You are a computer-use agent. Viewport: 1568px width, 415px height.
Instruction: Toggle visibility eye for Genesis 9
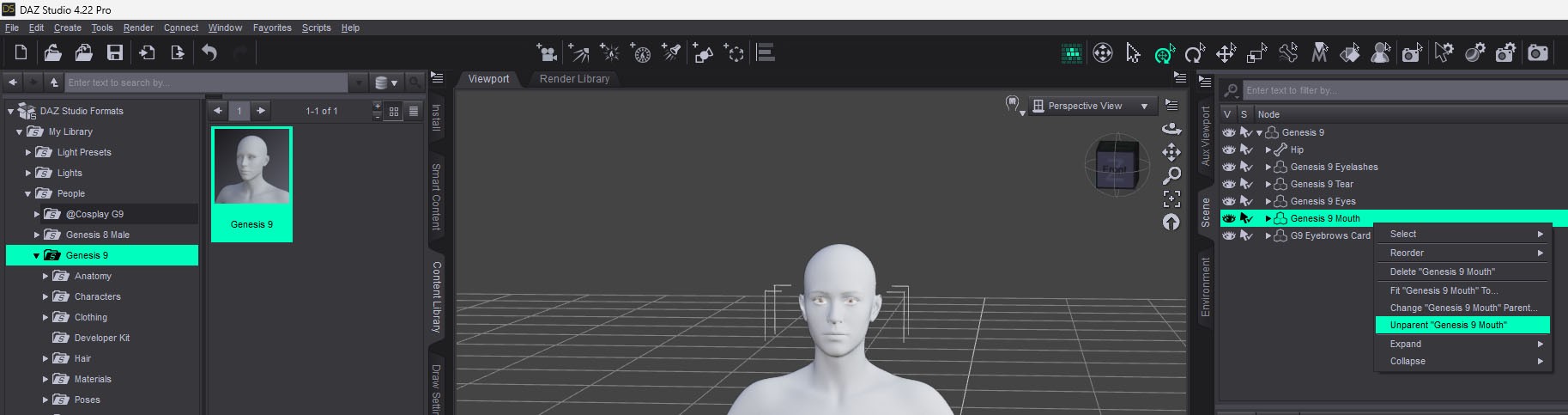(x=1228, y=132)
